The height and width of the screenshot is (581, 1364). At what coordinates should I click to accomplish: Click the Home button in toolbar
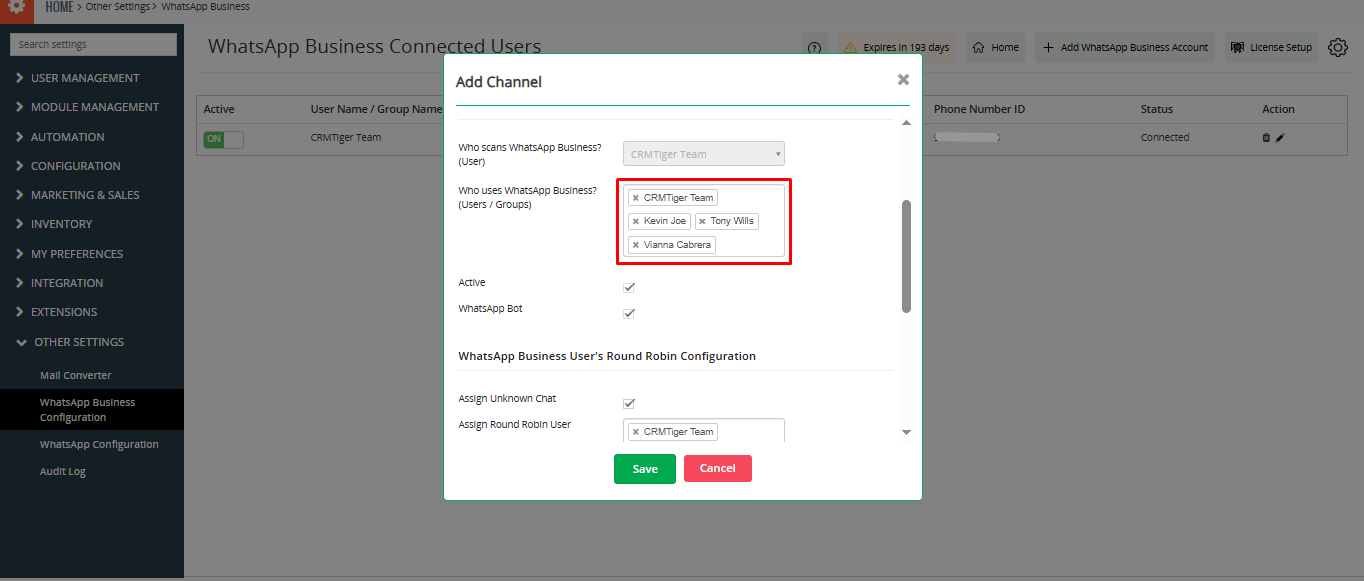995,47
